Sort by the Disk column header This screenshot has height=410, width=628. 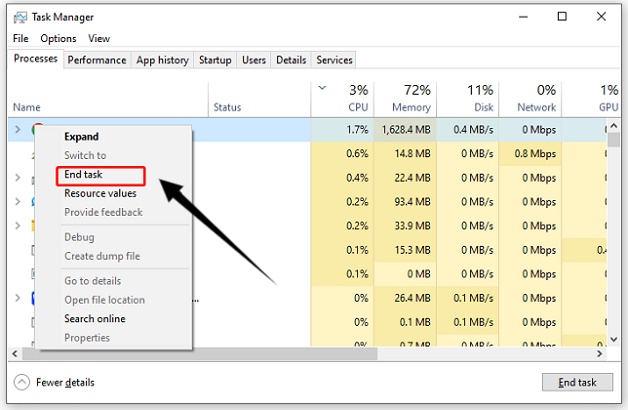tap(467, 99)
